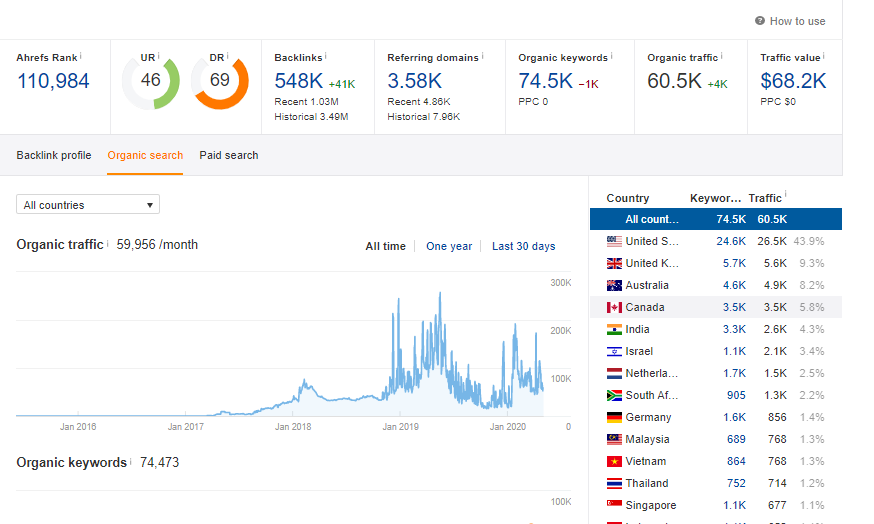Click the info icon next to Backlinks
This screenshot has width=874, height=524.
[326, 56]
